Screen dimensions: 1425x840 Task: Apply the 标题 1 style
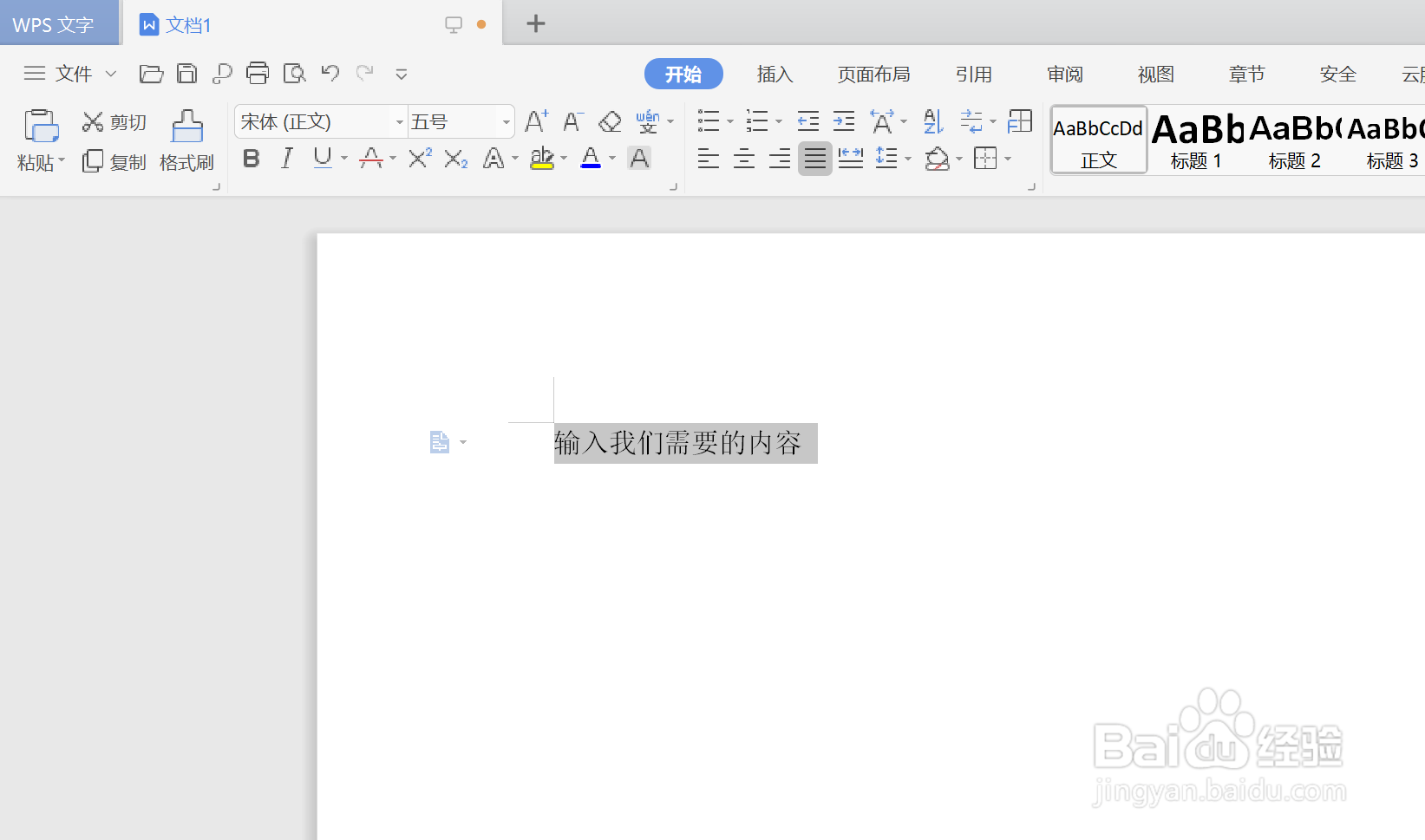[1197, 140]
